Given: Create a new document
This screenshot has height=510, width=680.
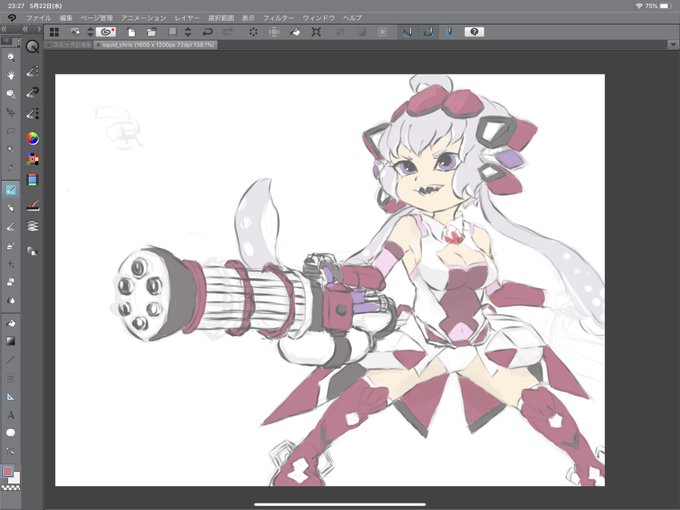Looking at the screenshot, I should click(x=131, y=32).
